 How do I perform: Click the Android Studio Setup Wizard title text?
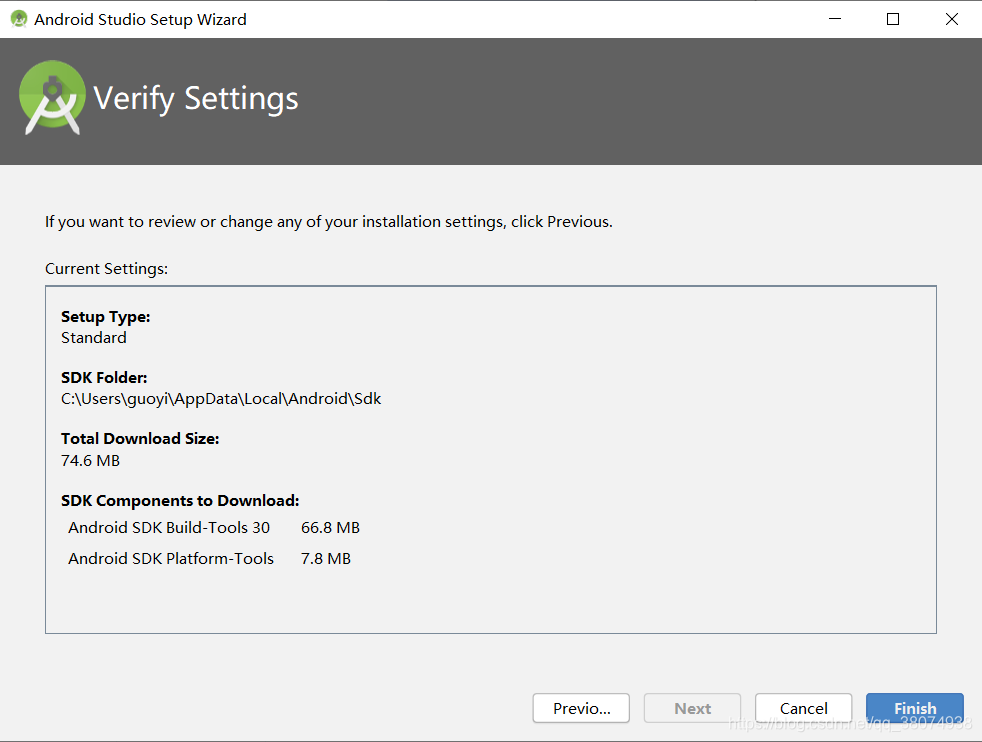(140, 19)
